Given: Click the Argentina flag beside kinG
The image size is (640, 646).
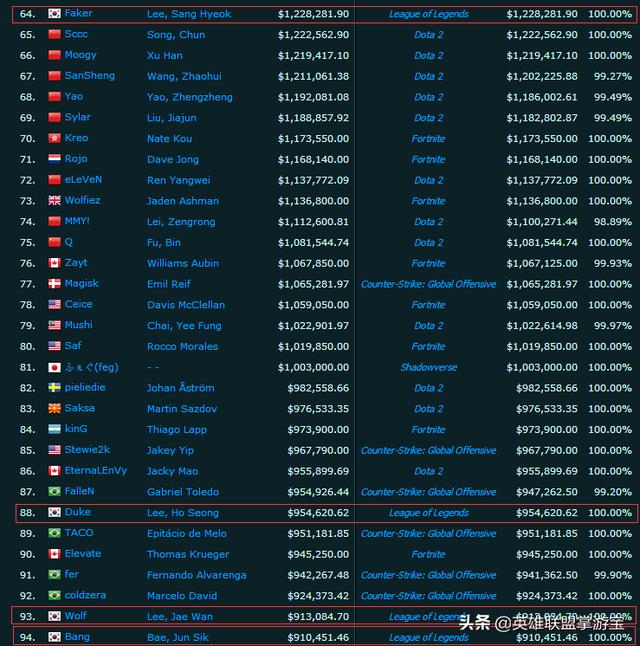Looking at the screenshot, I should [x=54, y=429].
